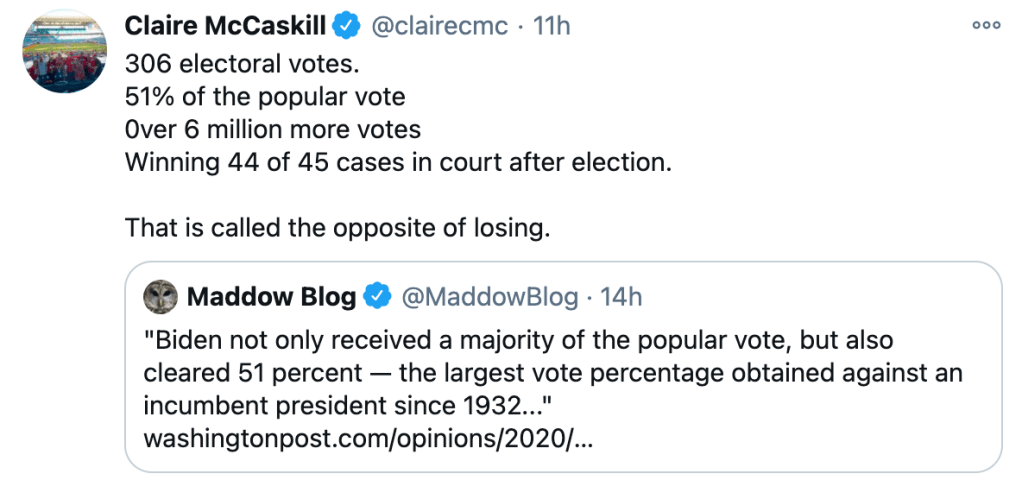Image resolution: width=1022 pixels, height=480 pixels.
Task: Open the washingtonpost.com opinions link
Action: pos(369,439)
